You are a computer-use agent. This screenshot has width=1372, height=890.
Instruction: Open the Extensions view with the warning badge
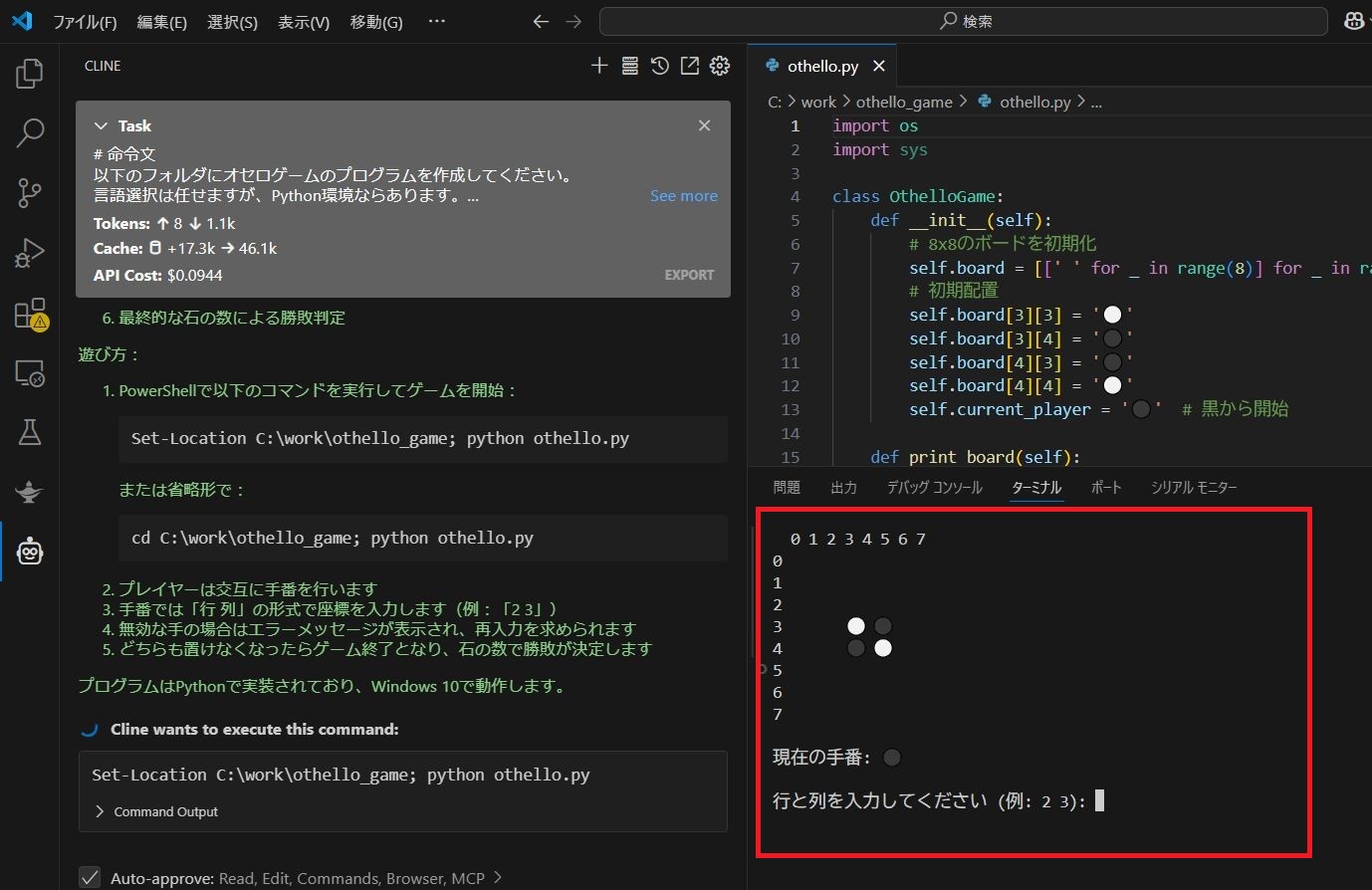(29, 312)
